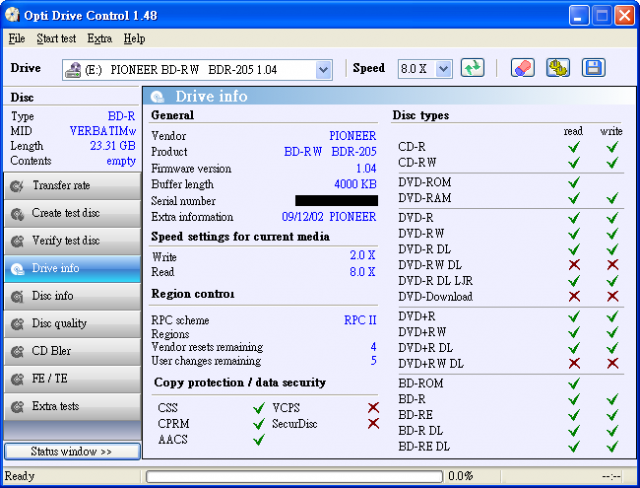Click the VCPS red cross mark

click(x=373, y=407)
